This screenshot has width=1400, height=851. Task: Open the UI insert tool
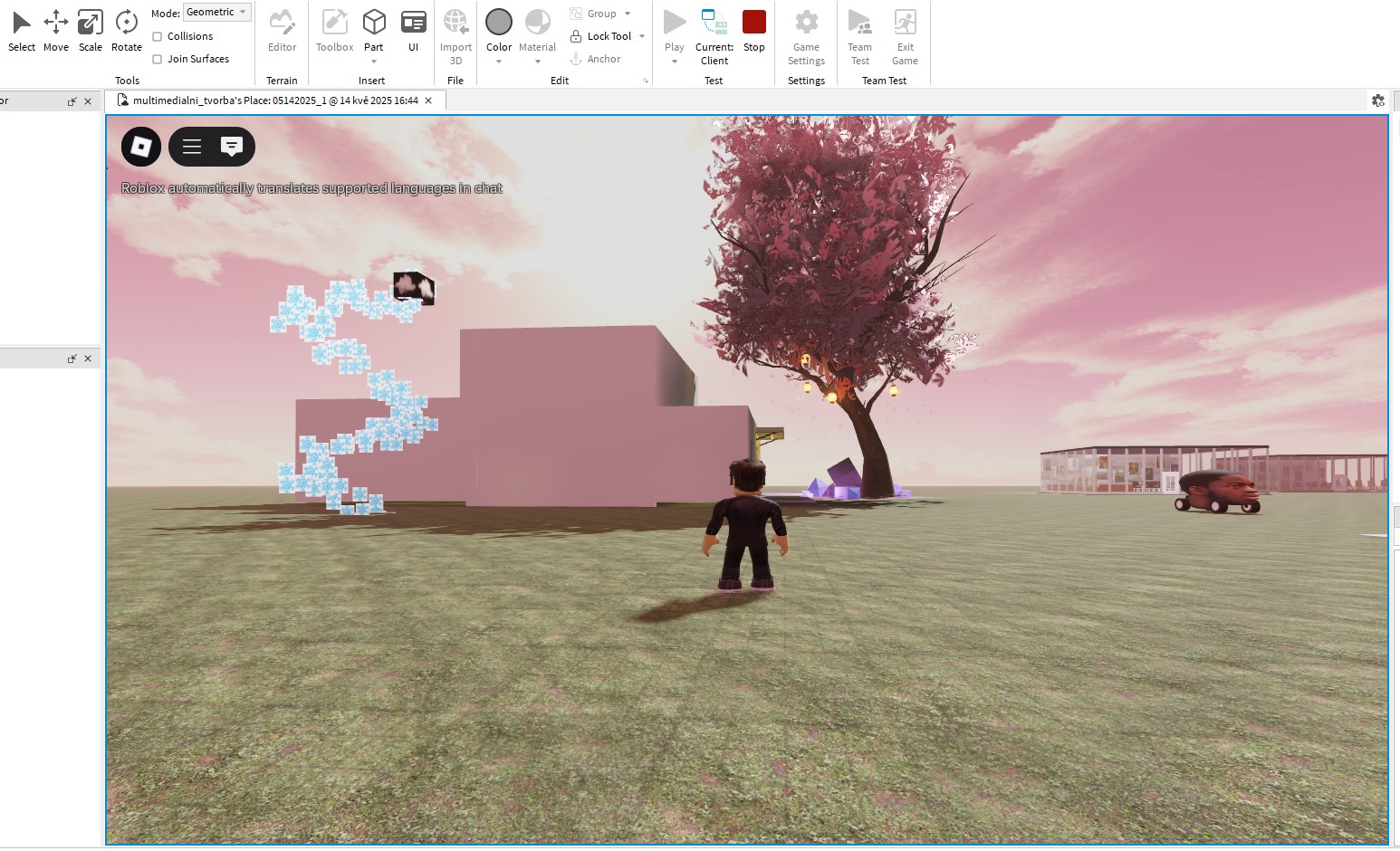pos(414,30)
